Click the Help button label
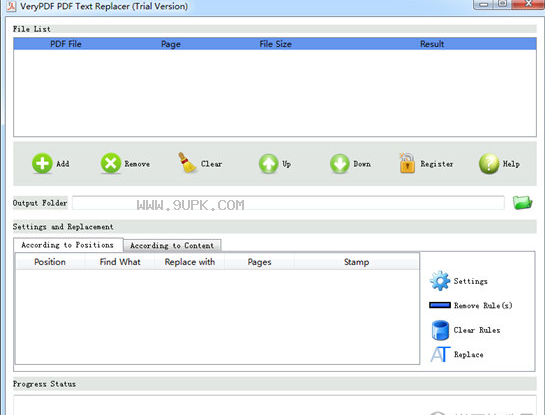 pyautogui.click(x=511, y=164)
